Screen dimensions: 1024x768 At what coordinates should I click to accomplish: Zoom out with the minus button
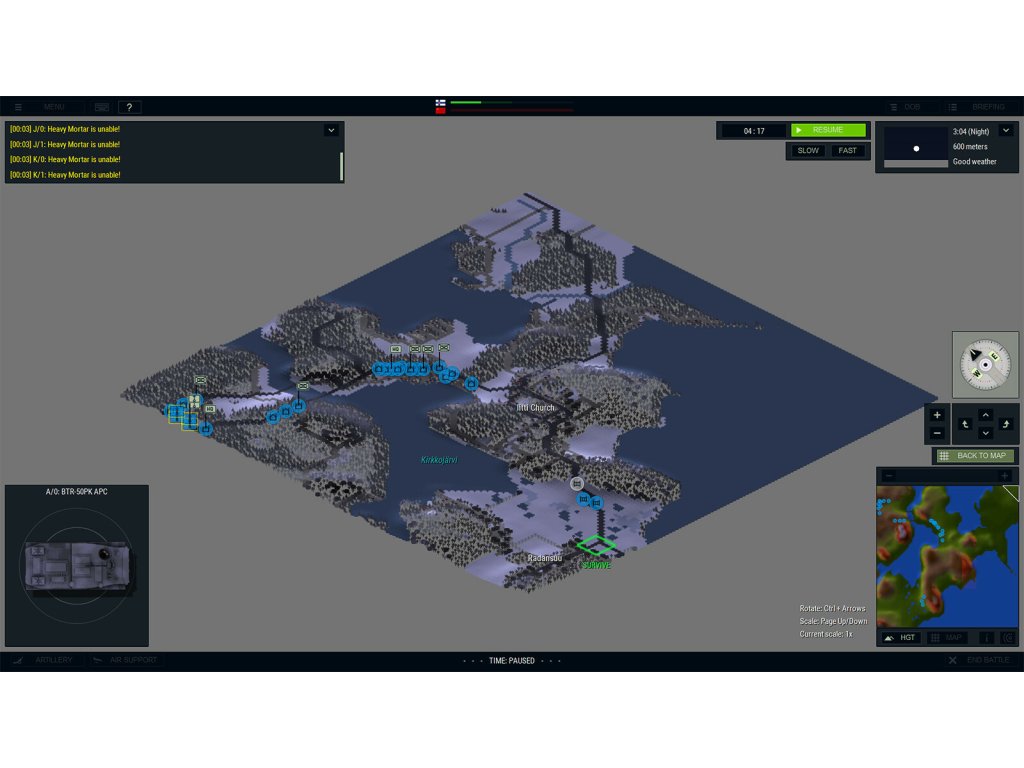936,433
